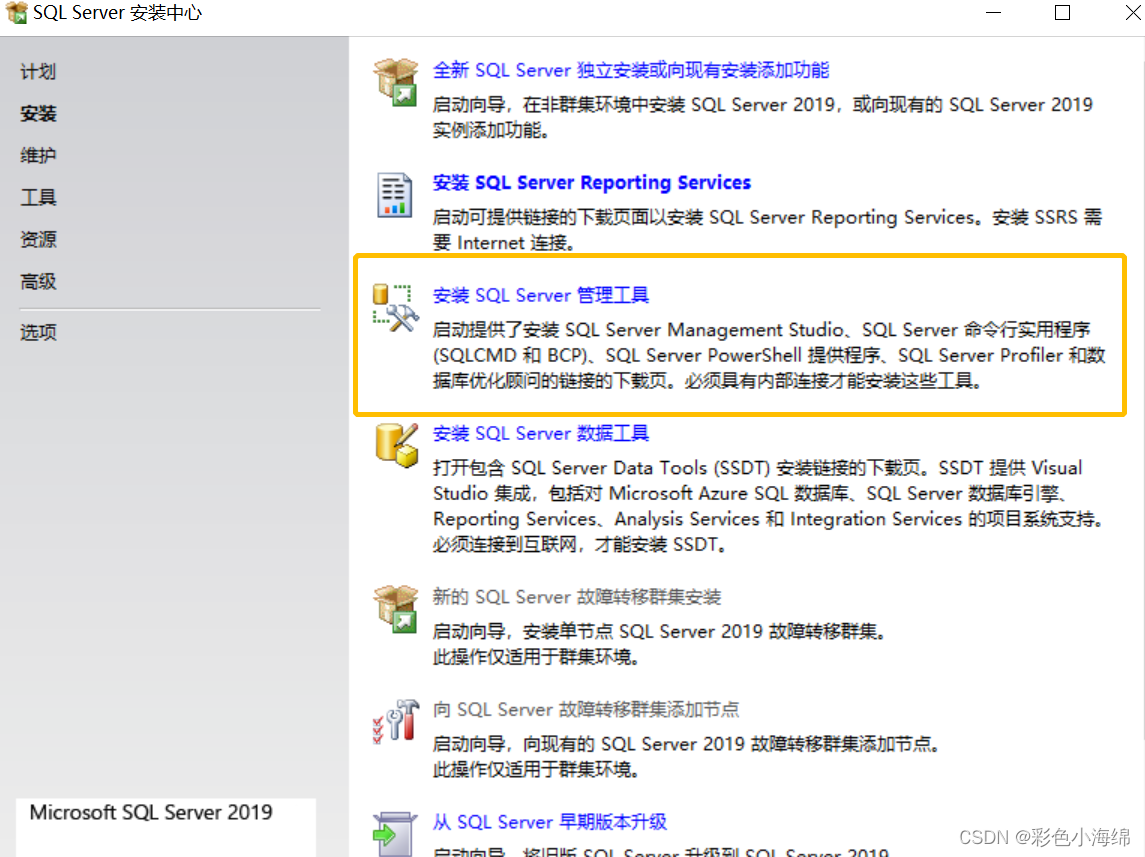Viewport: 1145px width, 857px height.
Task: Click the description starting 启动提供了安装 SQL Server Management Studio
Action: 769,356
